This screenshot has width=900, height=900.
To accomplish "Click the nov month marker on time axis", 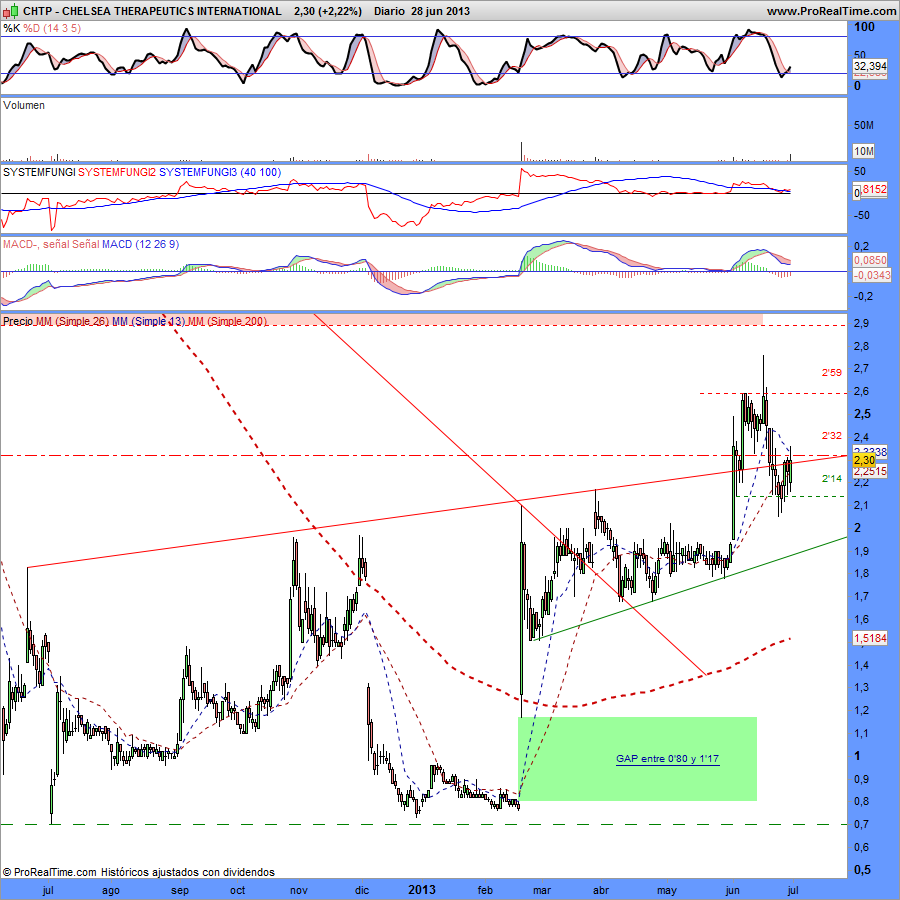I will (x=299, y=890).
